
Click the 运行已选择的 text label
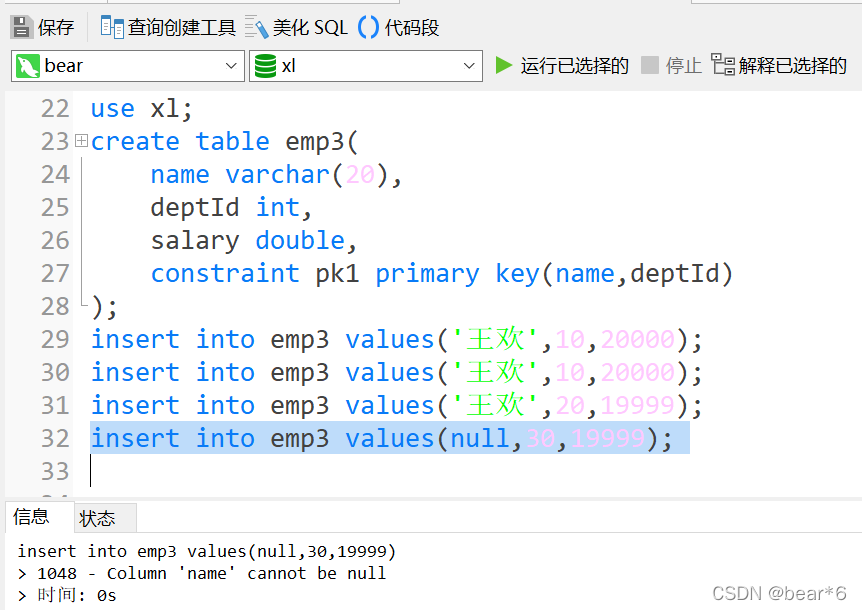[x=574, y=65]
